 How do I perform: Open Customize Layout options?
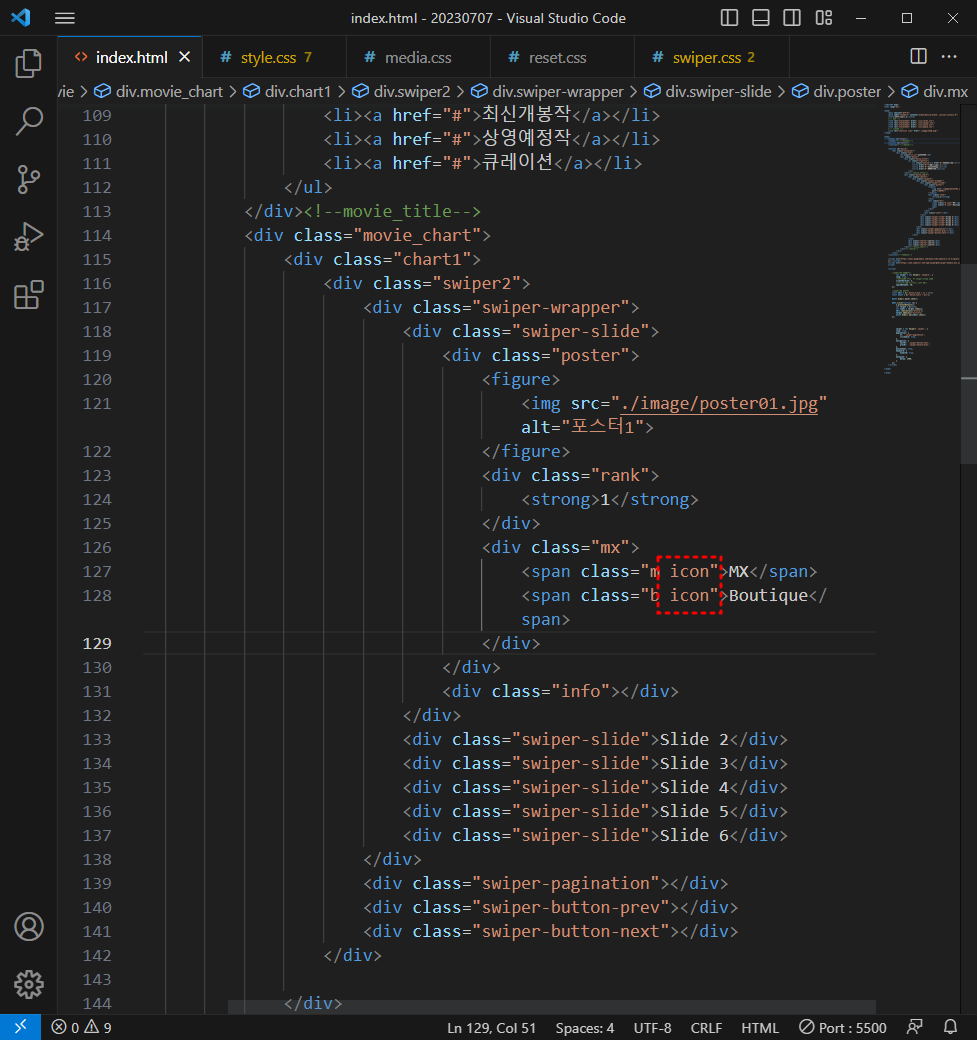coord(824,18)
